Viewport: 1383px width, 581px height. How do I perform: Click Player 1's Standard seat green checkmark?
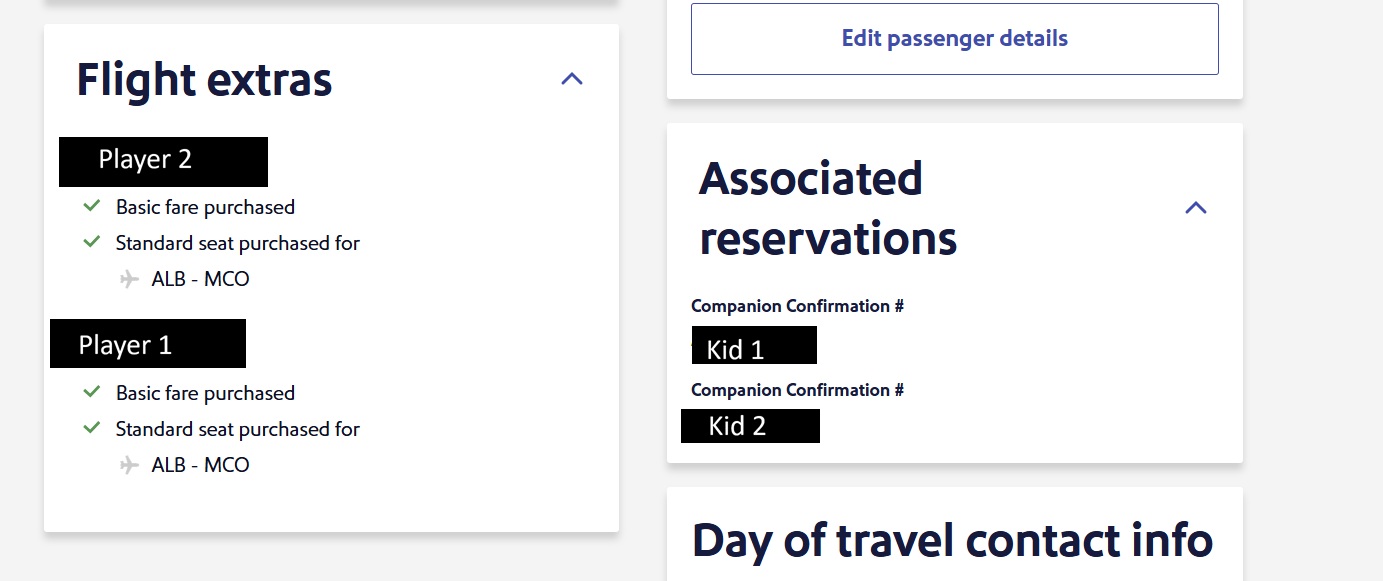(92, 428)
